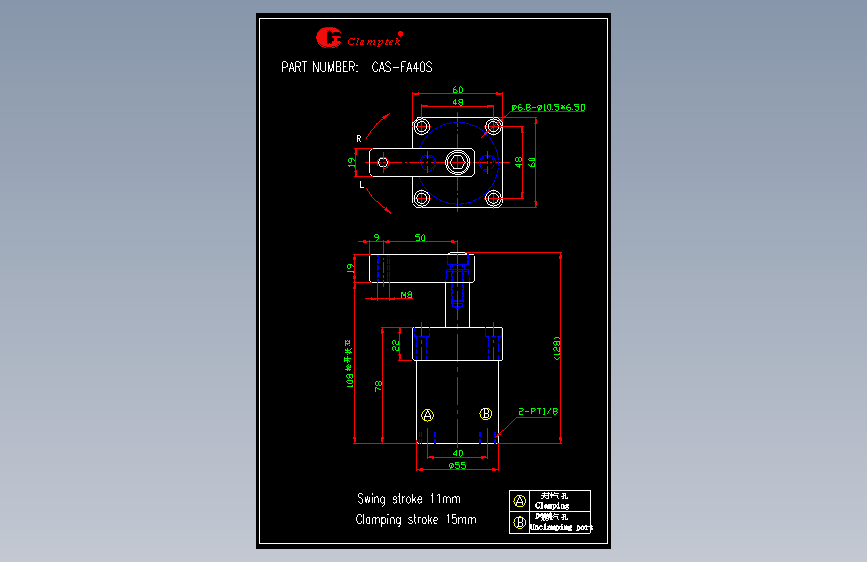867x562 pixels.
Task: Select the part number value 'CAS-FA40S'
Action: (402, 67)
